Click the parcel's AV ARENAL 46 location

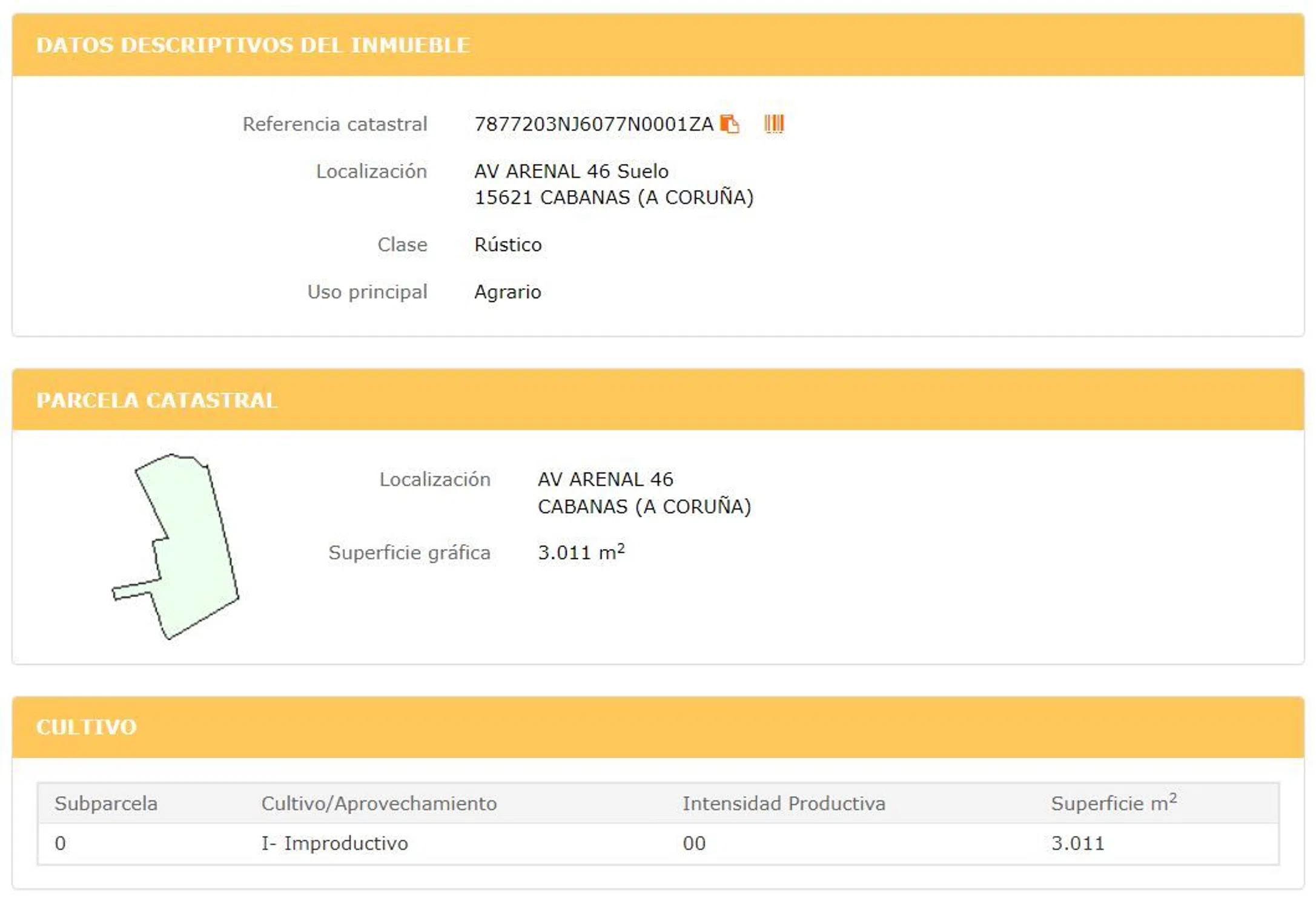click(605, 479)
